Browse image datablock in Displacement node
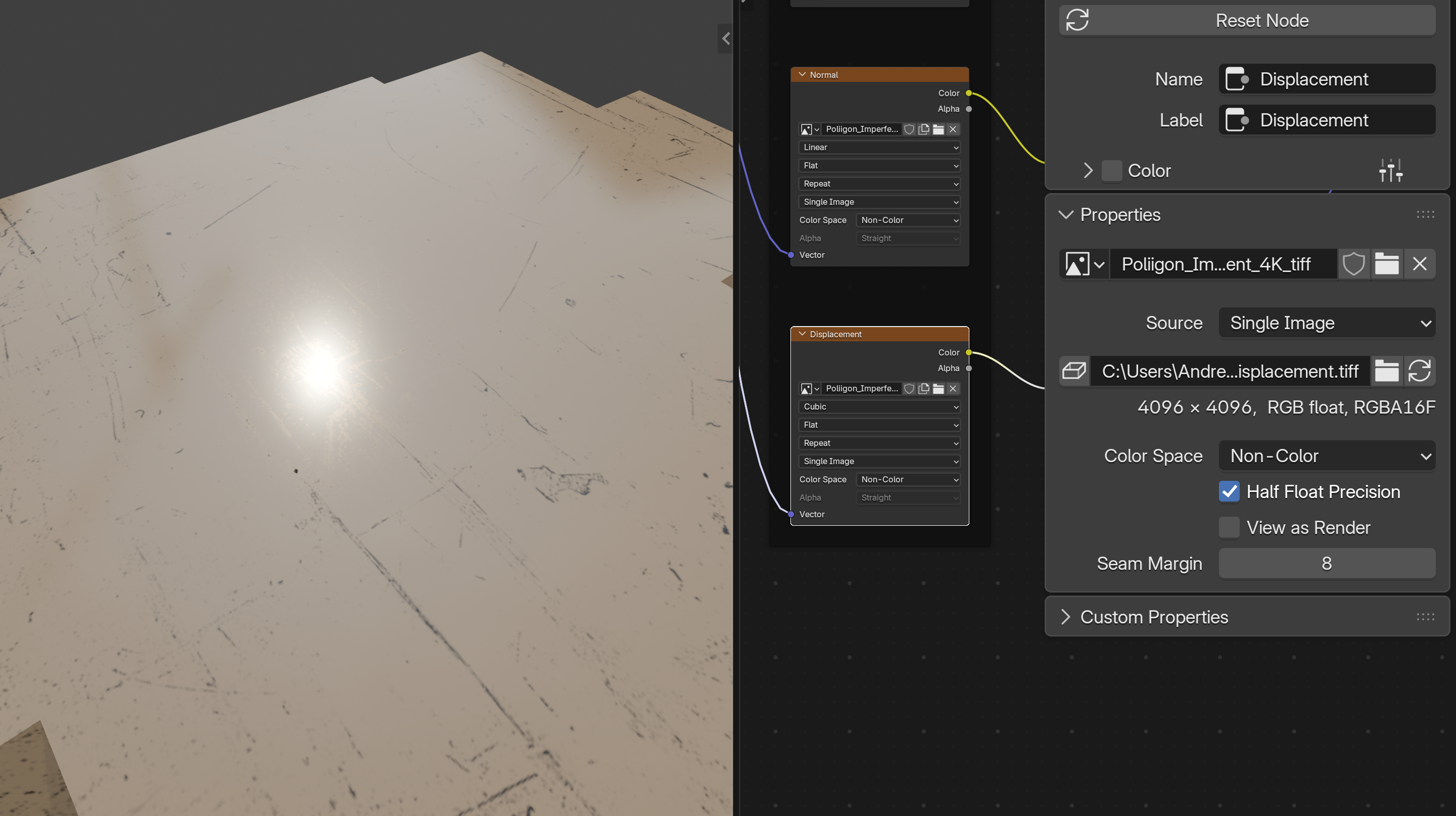 pos(810,388)
